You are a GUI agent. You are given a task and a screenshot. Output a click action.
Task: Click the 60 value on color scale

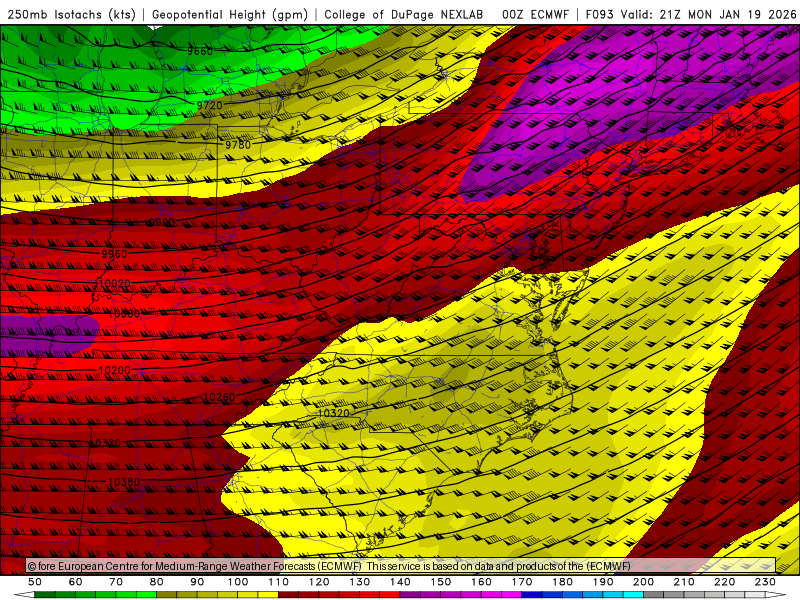75,582
